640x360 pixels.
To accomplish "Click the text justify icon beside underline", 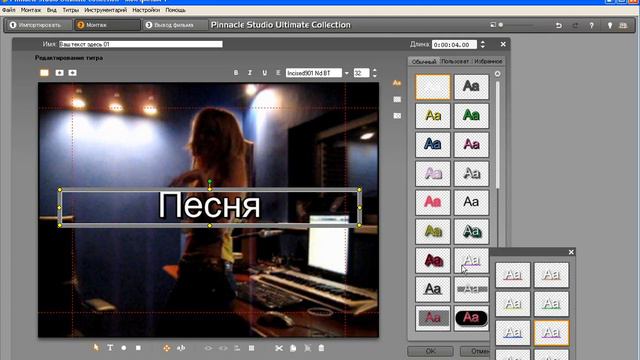I will point(278,73).
